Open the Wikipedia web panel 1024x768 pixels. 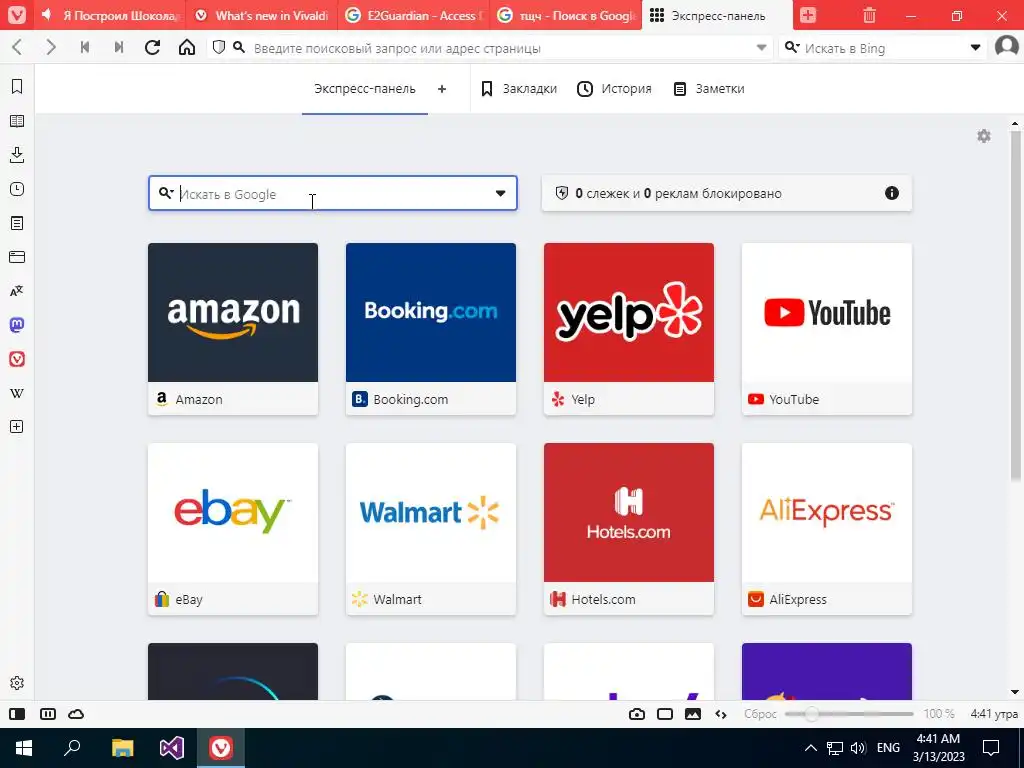pos(17,393)
